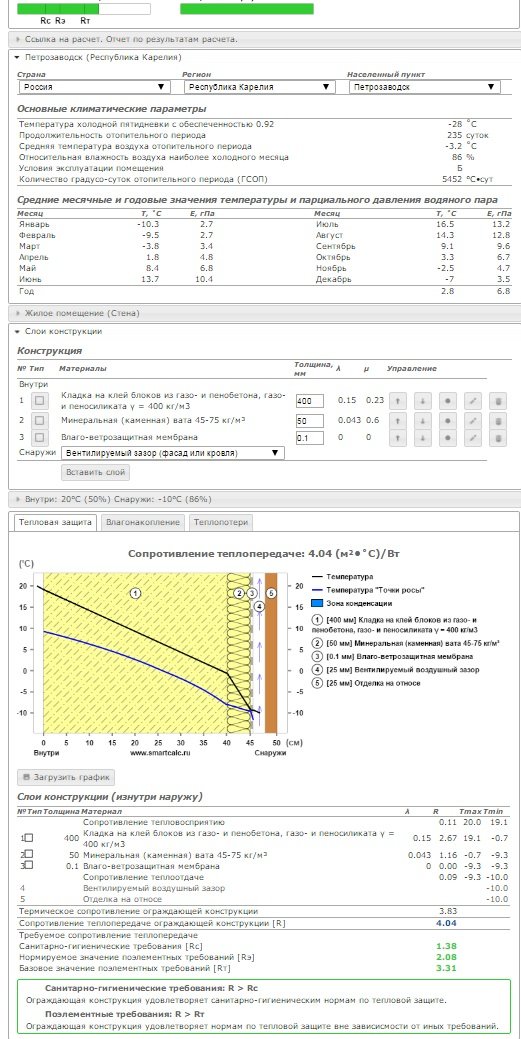This screenshot has width=521, height=1039.
Task: Check the box of row 1 in the results table
Action: pyautogui.click(x=29, y=838)
